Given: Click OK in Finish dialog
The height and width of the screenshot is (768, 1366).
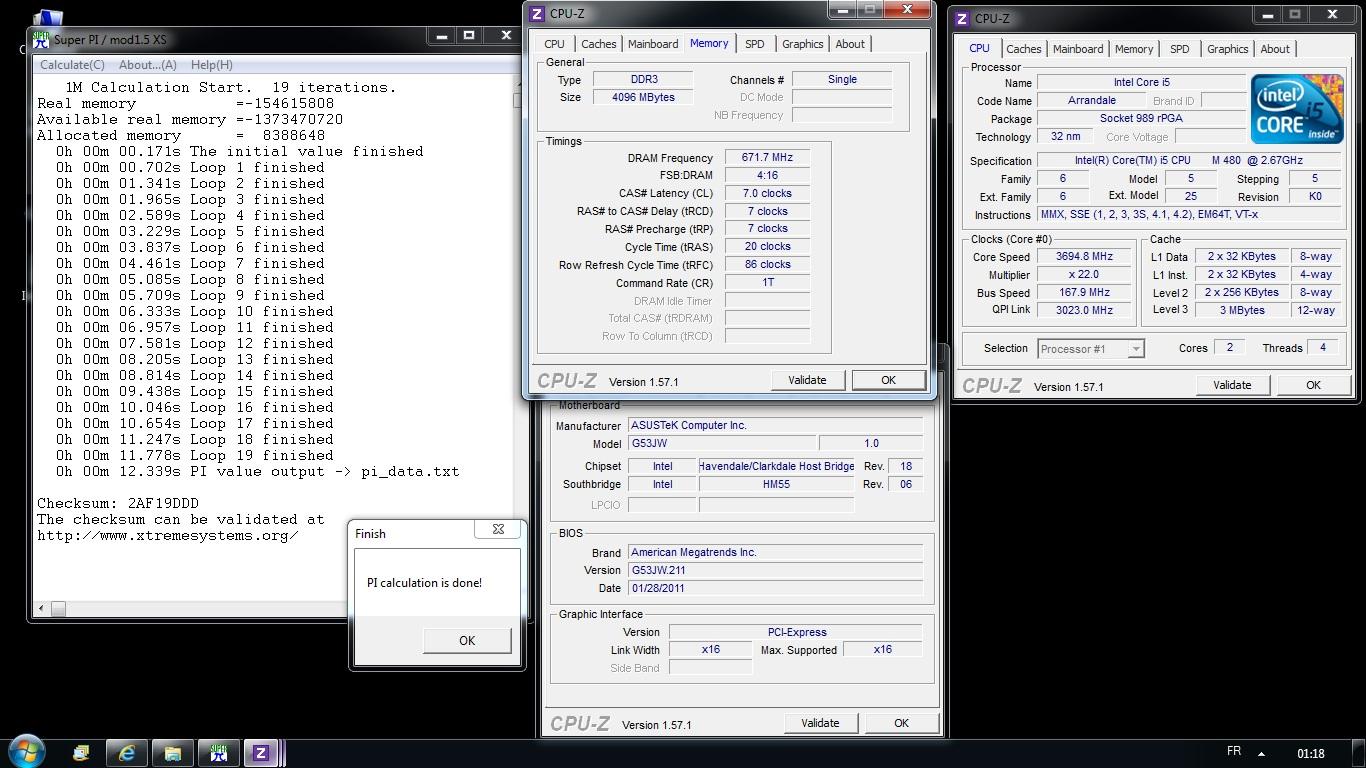Looking at the screenshot, I should point(467,640).
